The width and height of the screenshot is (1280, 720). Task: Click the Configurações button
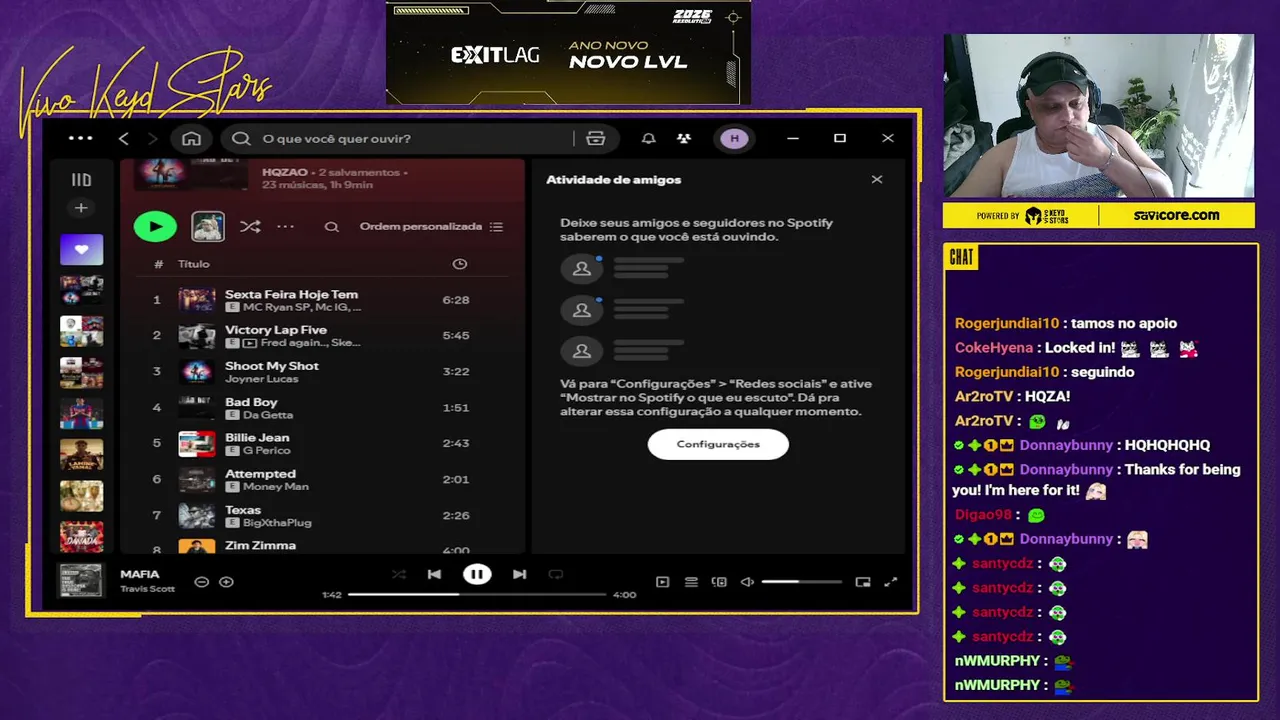click(x=718, y=444)
